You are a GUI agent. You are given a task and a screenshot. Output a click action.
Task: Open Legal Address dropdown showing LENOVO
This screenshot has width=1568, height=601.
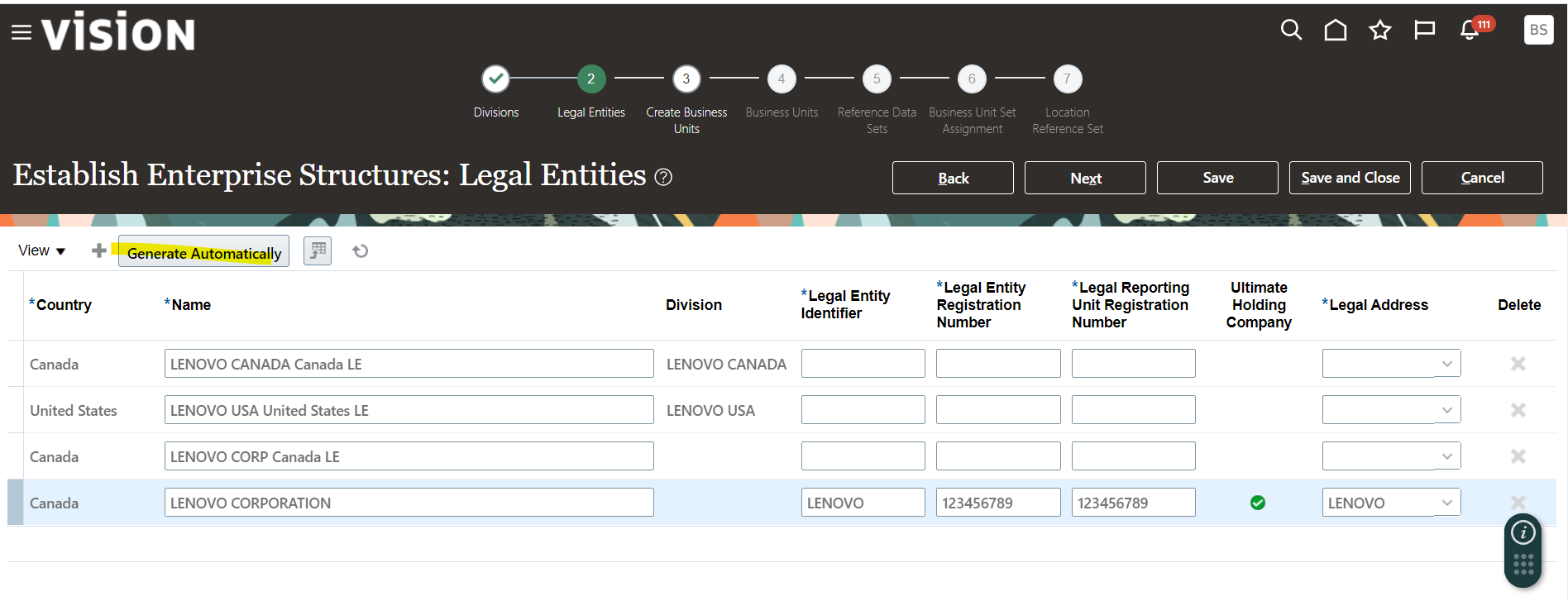coord(1446,503)
